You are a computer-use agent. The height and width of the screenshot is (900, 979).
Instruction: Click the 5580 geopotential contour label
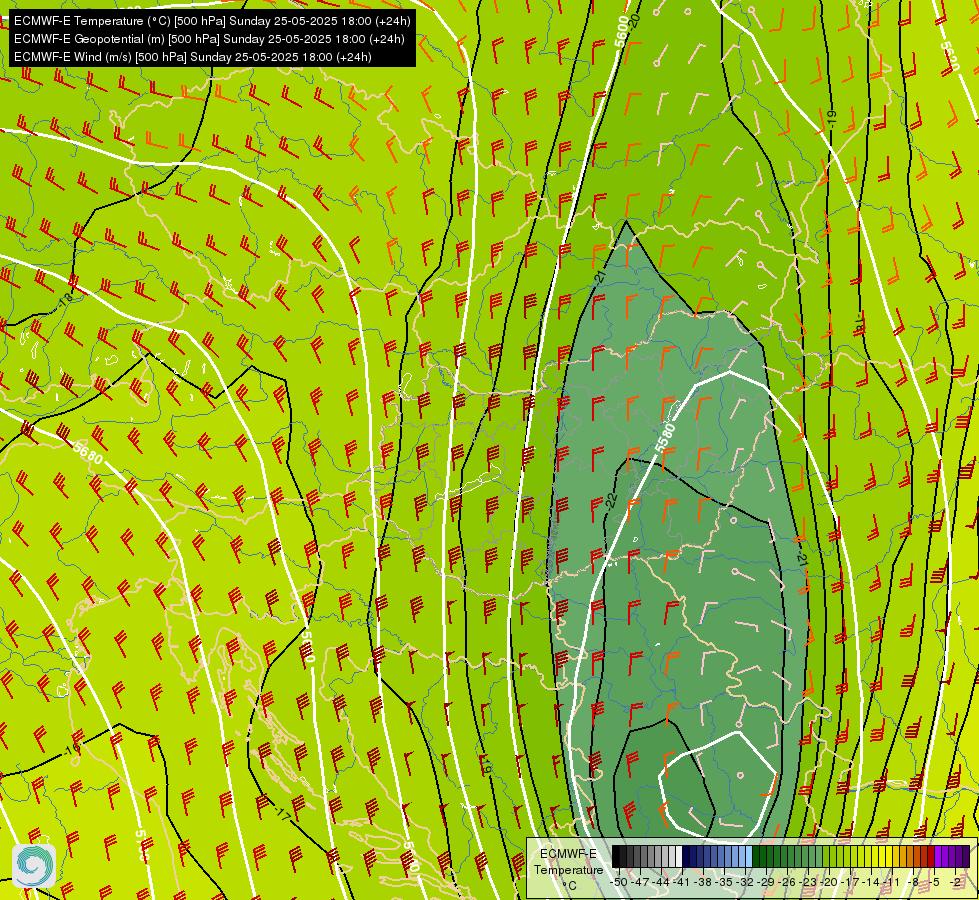pos(666,437)
